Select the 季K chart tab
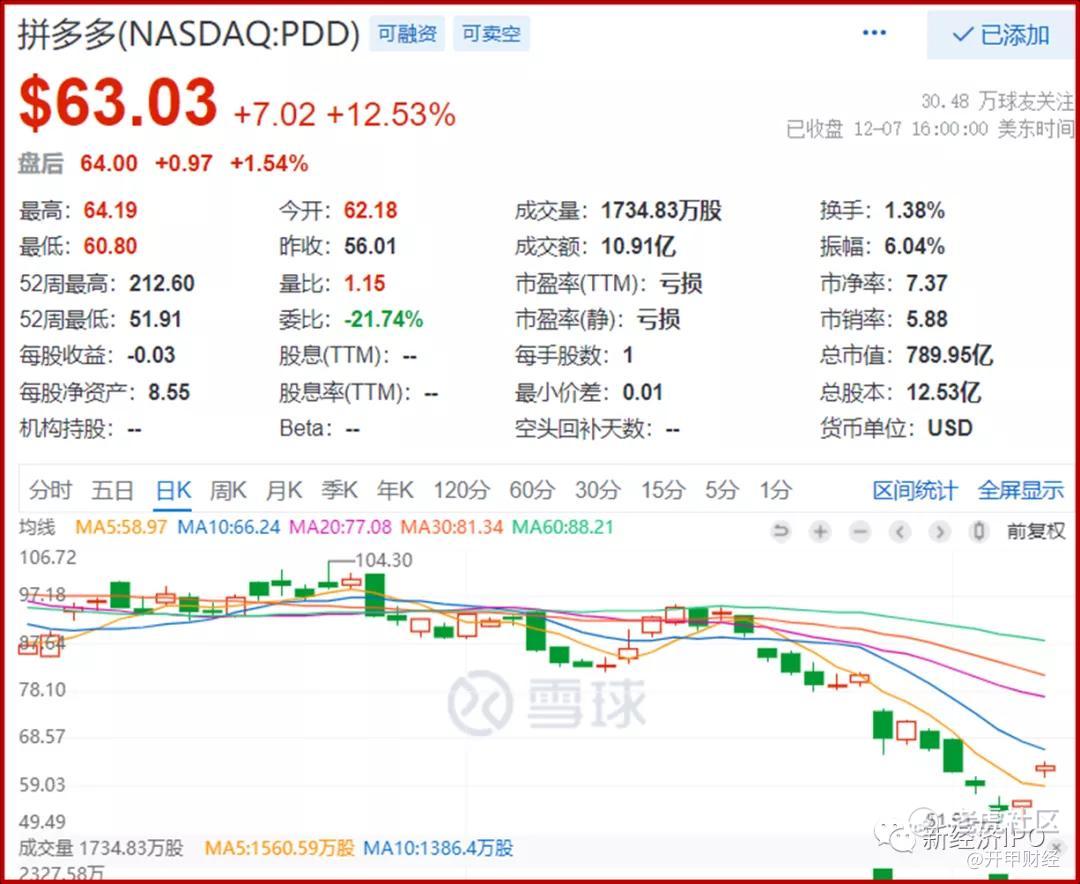 click(340, 491)
